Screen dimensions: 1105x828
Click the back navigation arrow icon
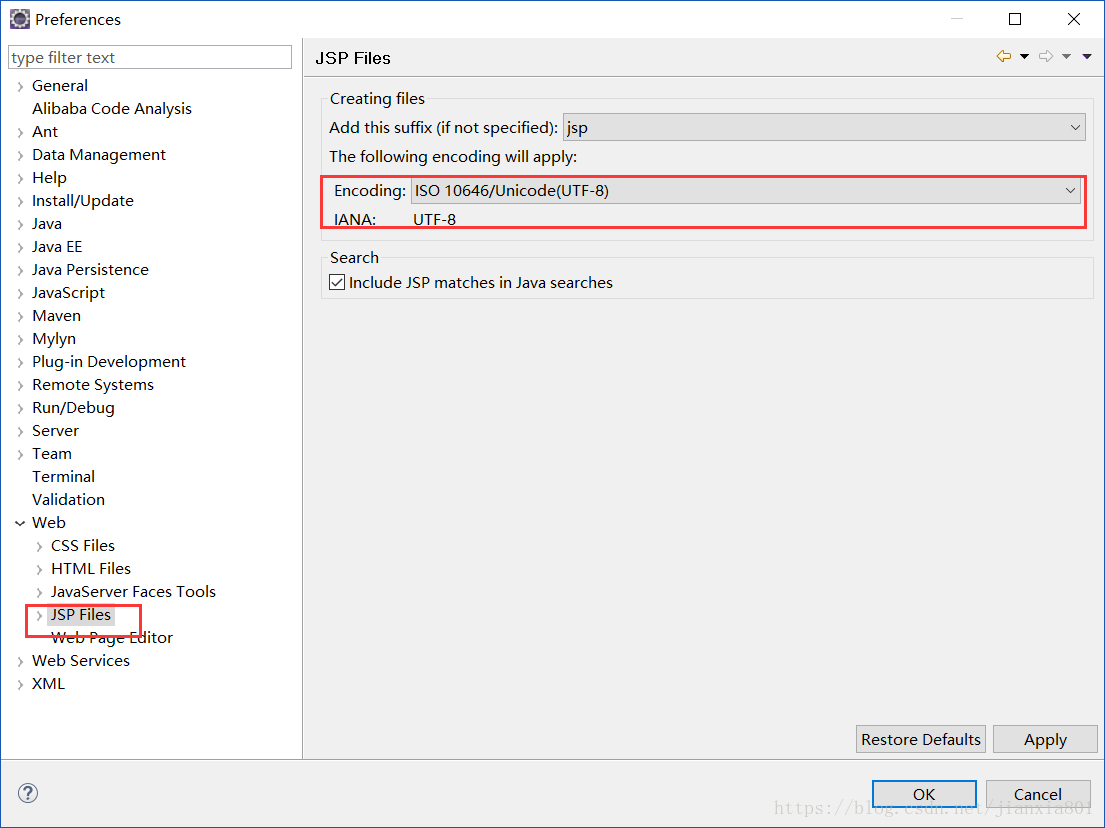click(1004, 56)
